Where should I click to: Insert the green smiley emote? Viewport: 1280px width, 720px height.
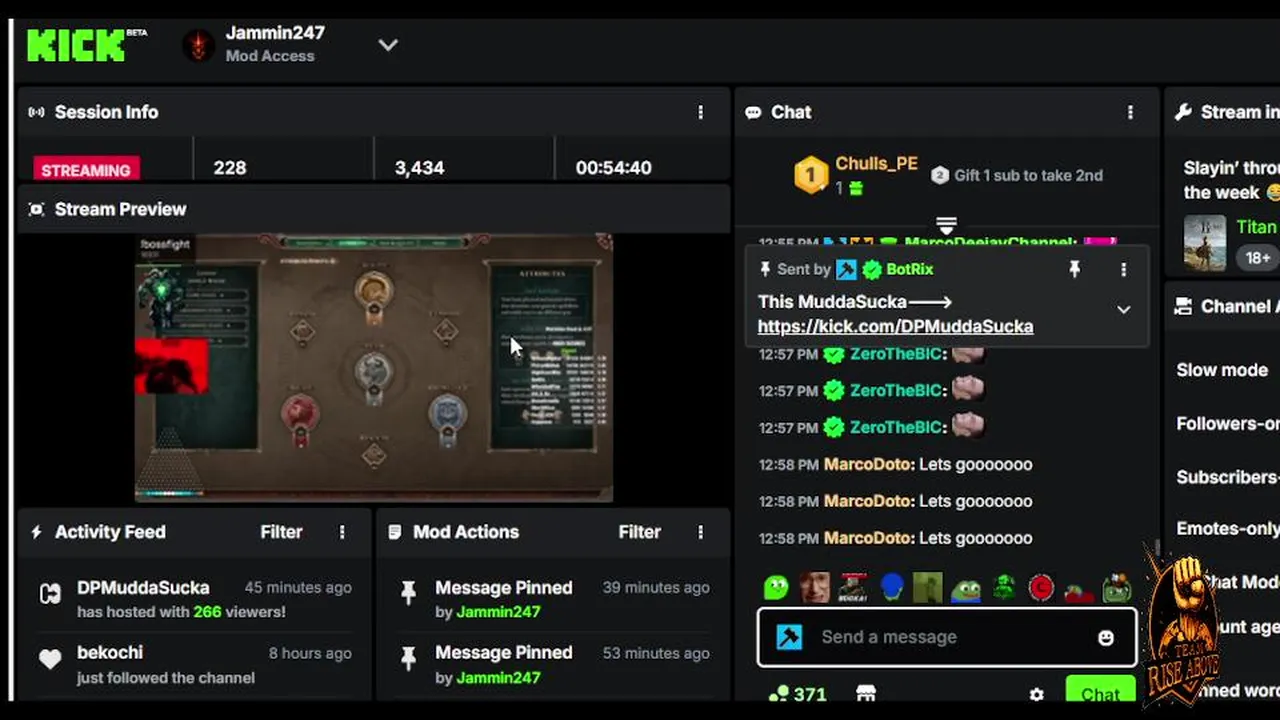(x=776, y=588)
